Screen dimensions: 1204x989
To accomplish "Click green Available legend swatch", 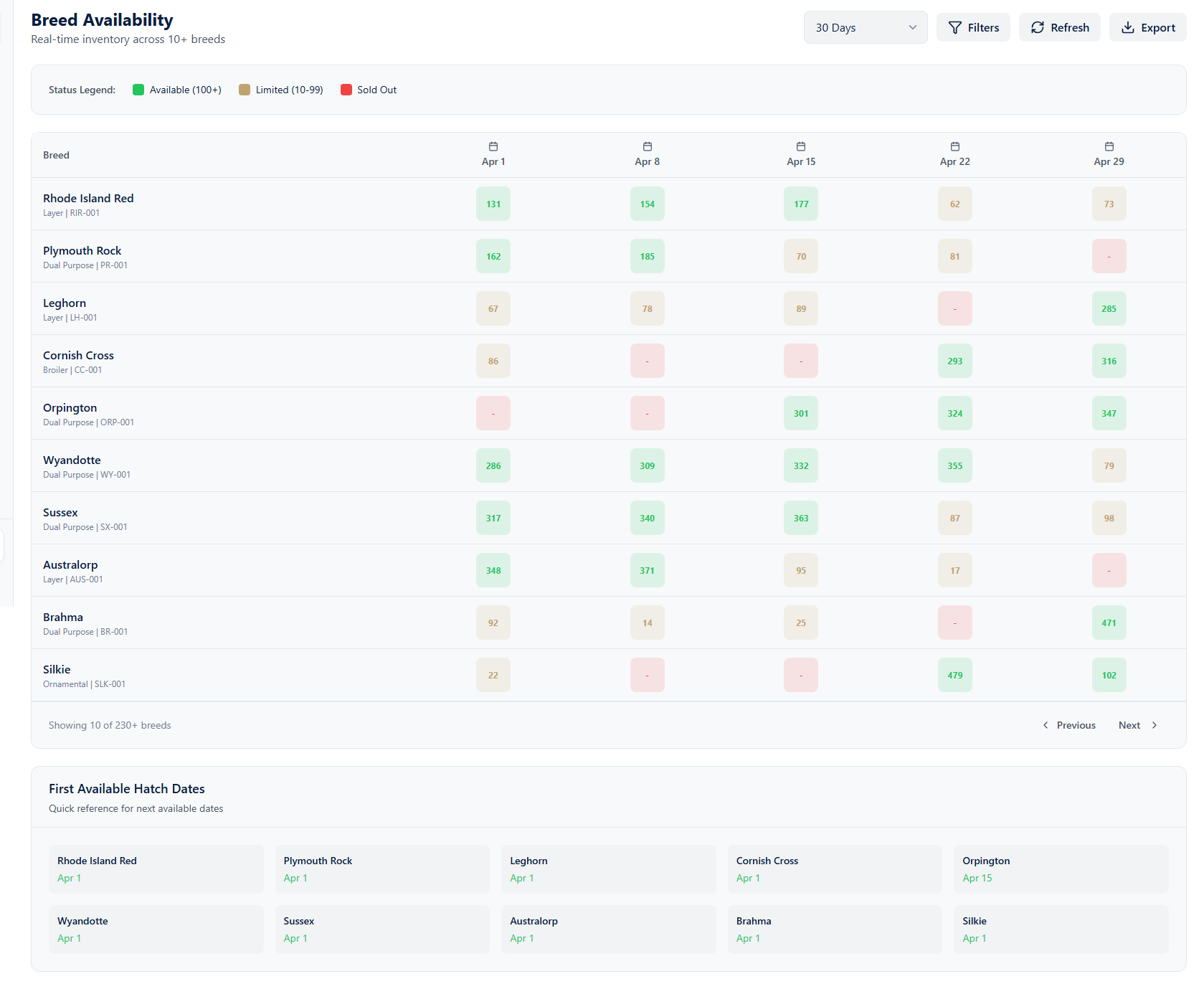I will tap(138, 90).
